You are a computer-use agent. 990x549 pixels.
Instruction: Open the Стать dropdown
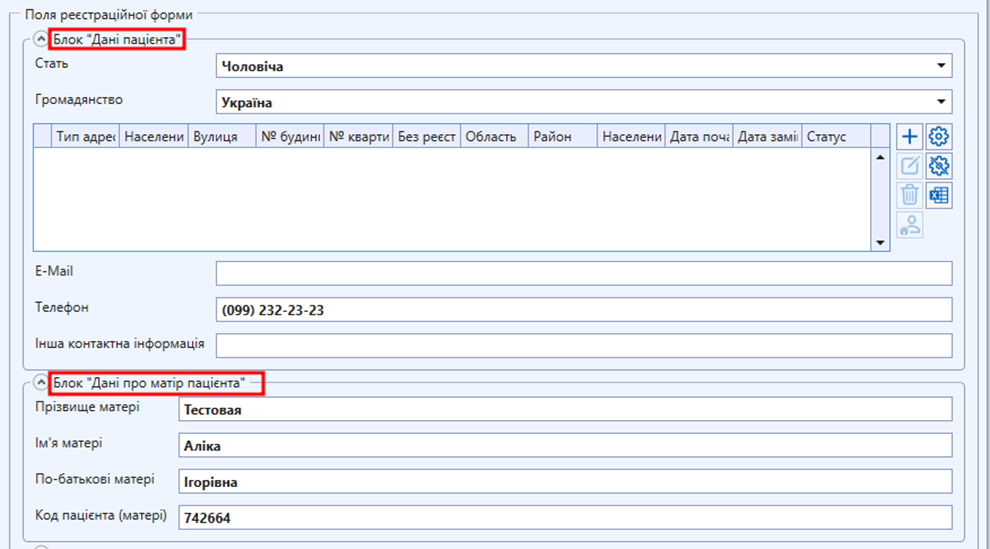pyautogui.click(x=584, y=66)
